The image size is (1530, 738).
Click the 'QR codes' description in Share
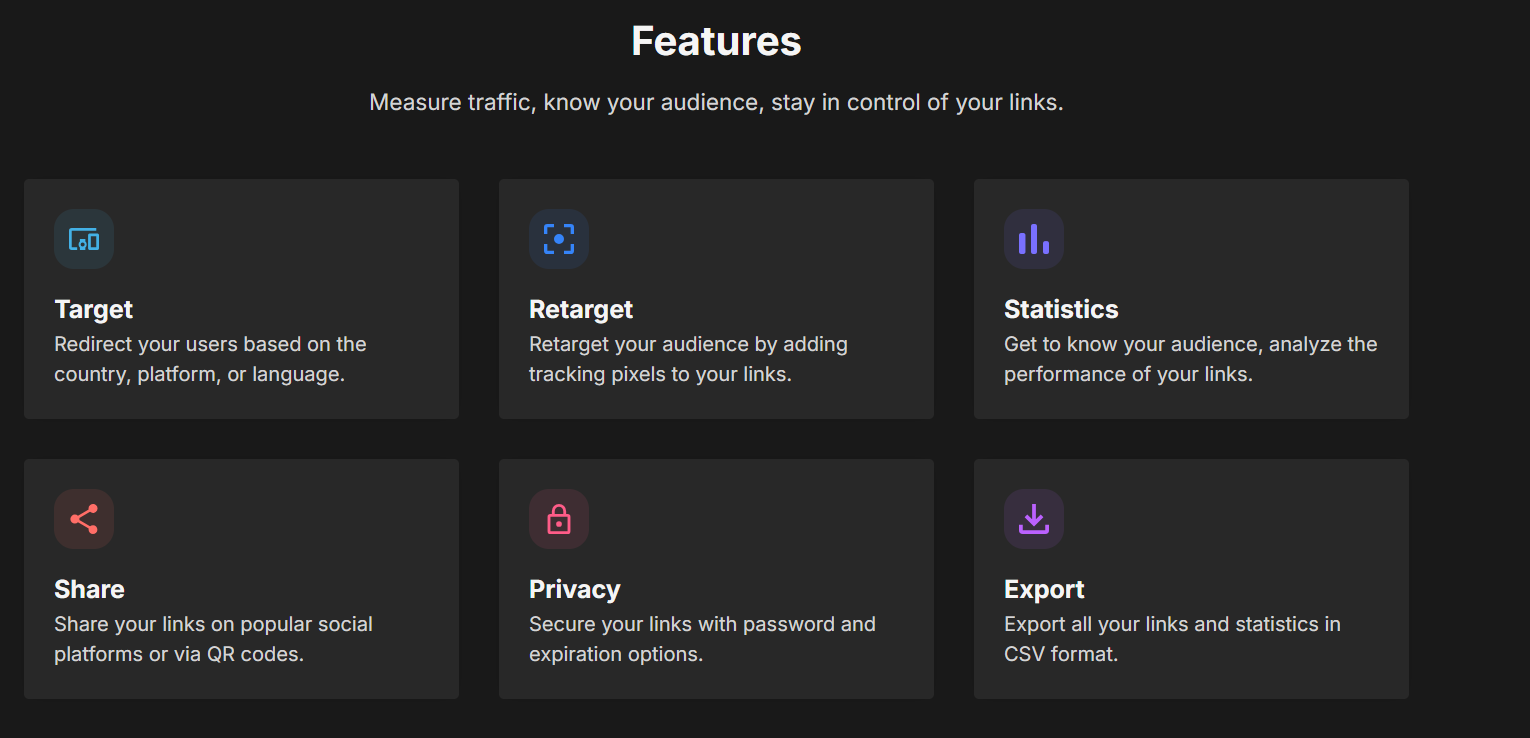pyautogui.click(x=179, y=655)
